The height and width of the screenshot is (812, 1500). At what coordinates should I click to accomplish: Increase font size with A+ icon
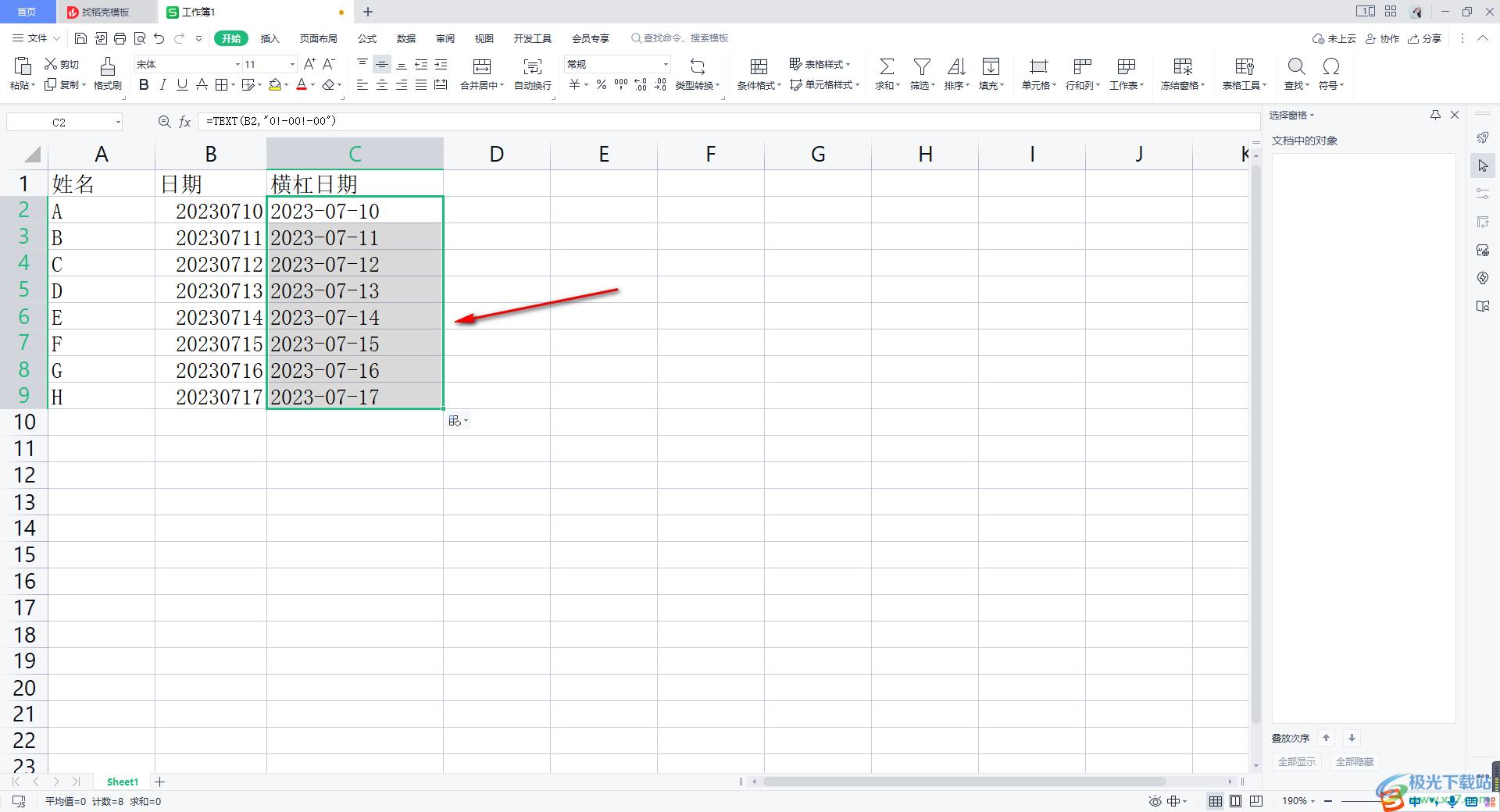pyautogui.click(x=309, y=64)
